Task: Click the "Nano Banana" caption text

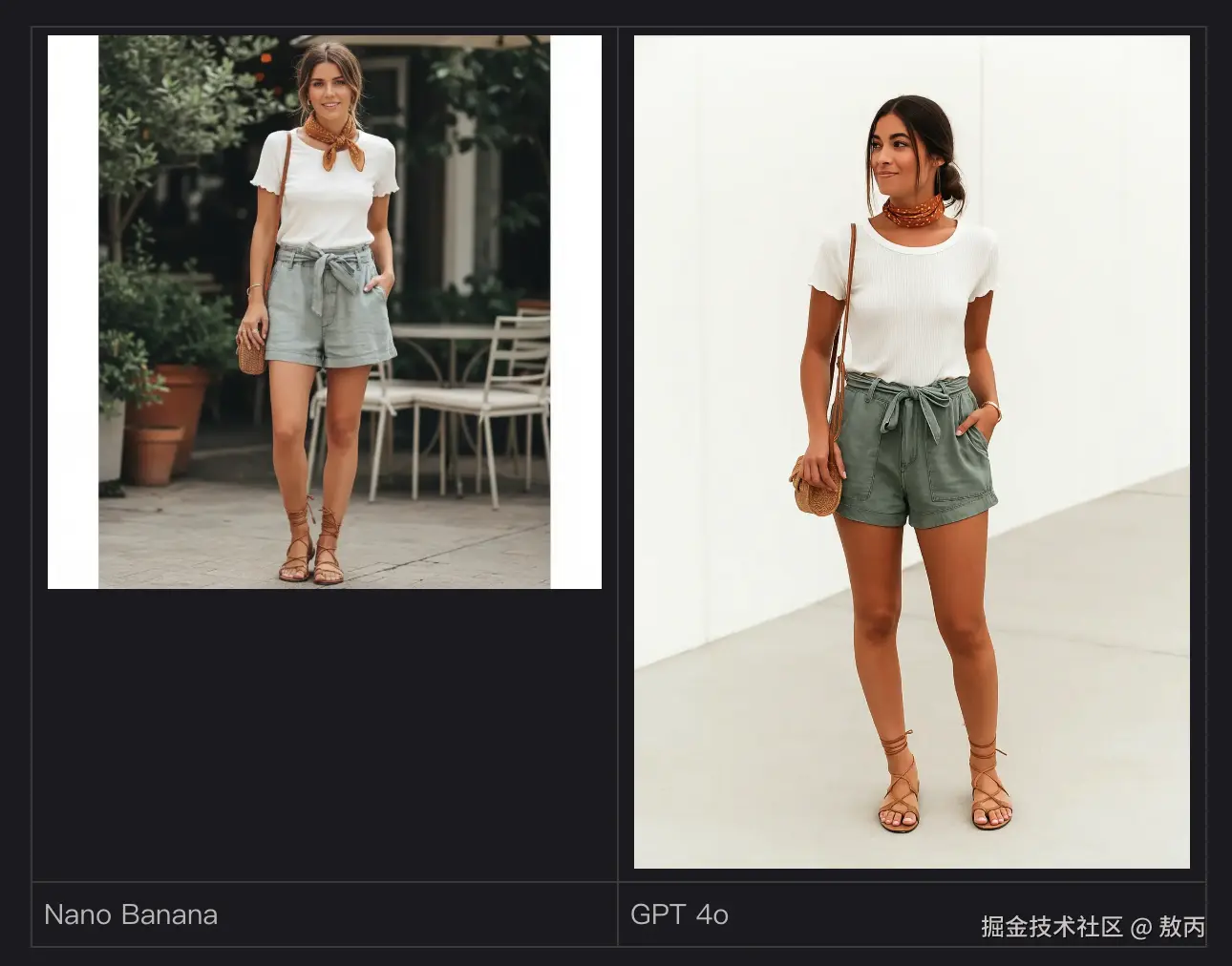Action: click(131, 914)
